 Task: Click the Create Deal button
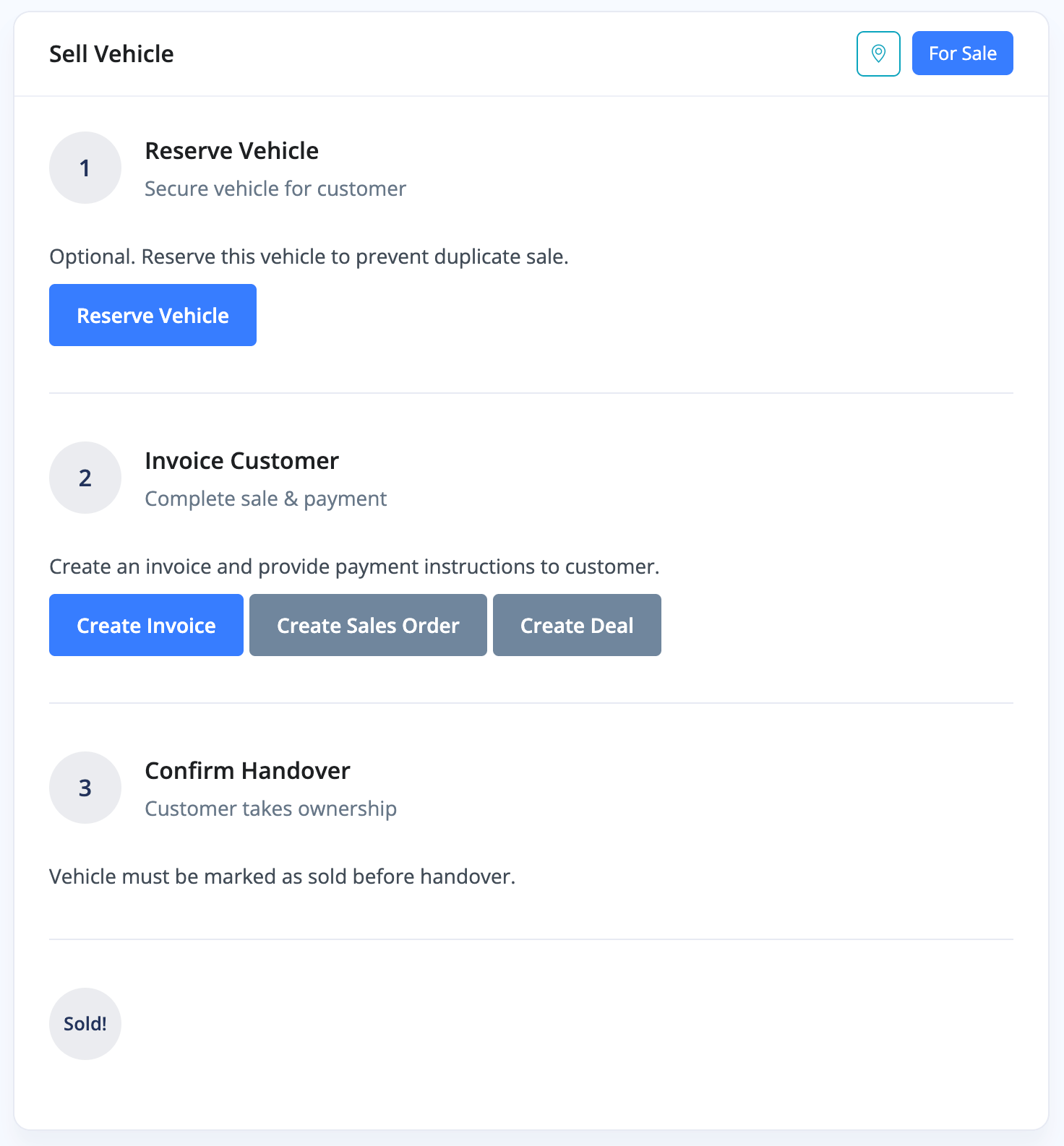[x=577, y=625]
